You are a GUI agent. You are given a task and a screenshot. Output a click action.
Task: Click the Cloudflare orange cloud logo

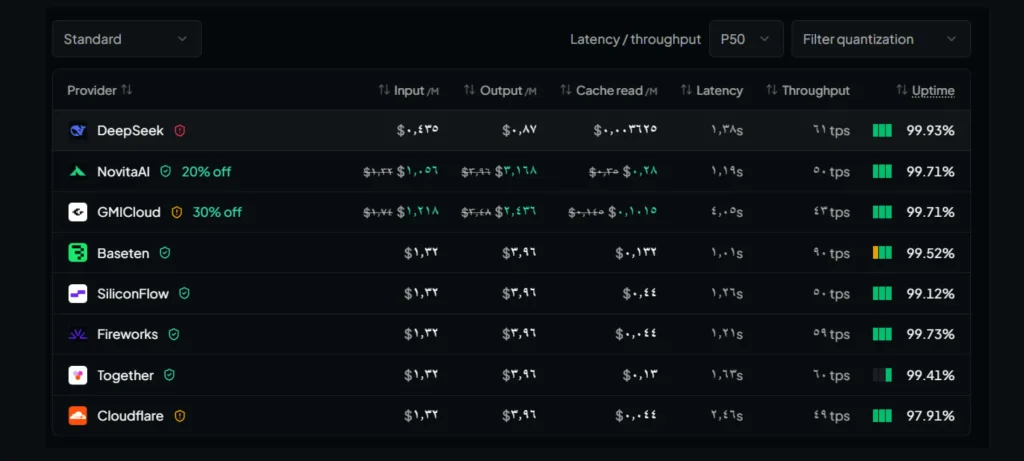click(78, 416)
